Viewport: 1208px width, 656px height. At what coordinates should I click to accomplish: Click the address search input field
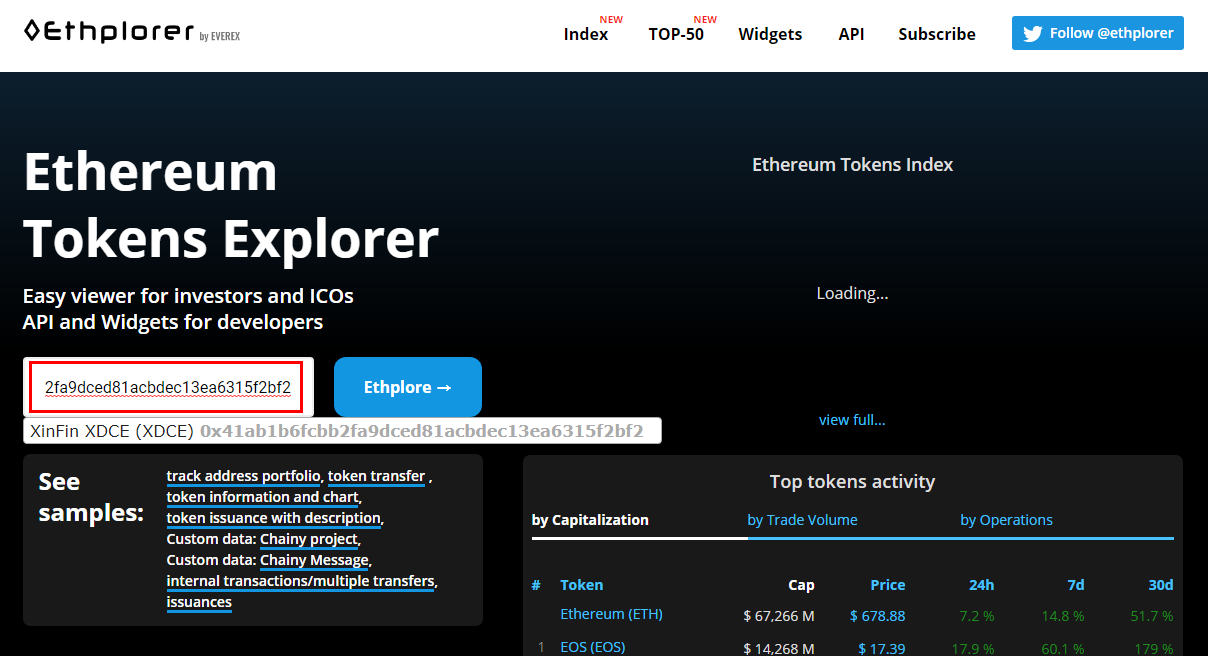pos(168,387)
